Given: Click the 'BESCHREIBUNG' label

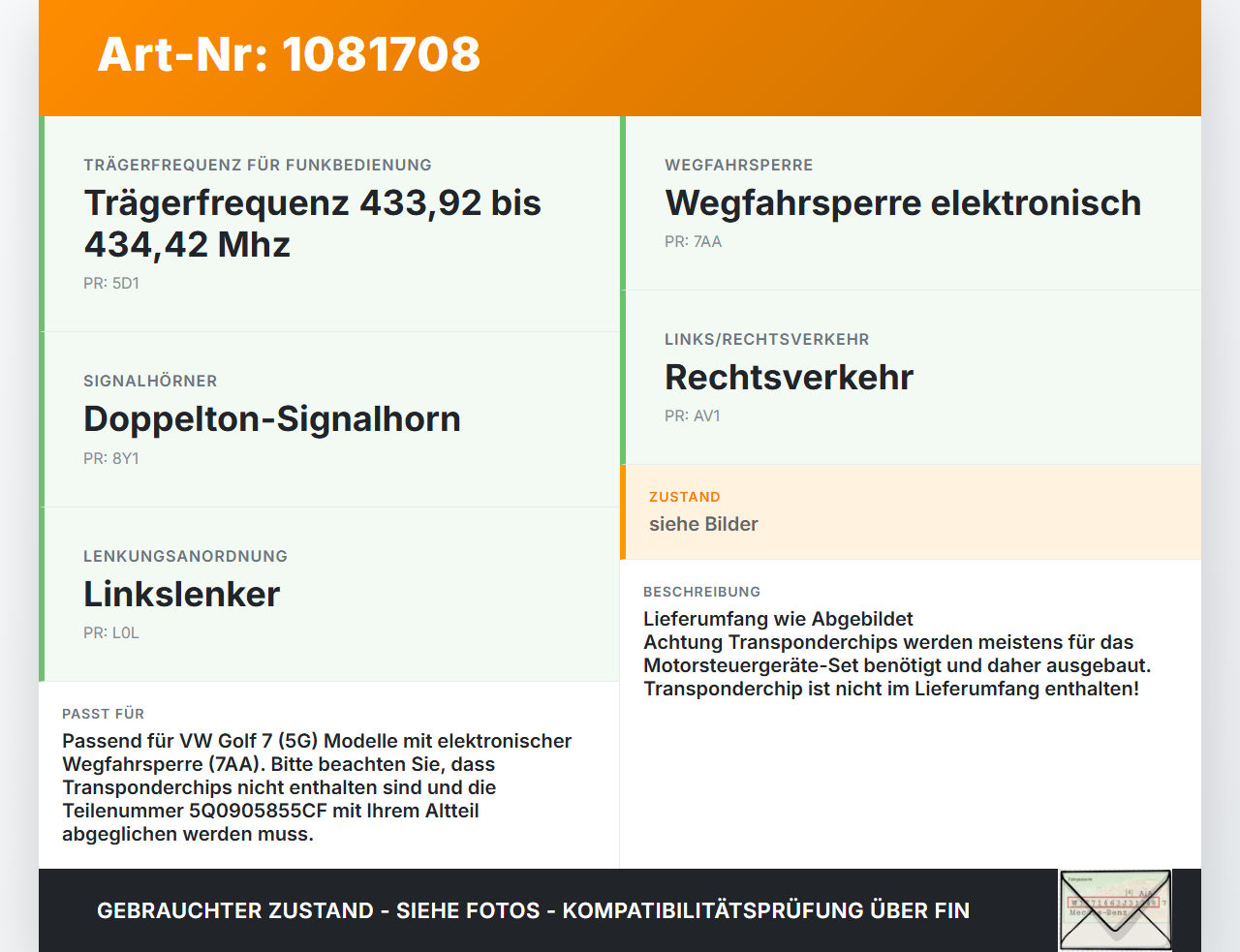Looking at the screenshot, I should tap(701, 593).
